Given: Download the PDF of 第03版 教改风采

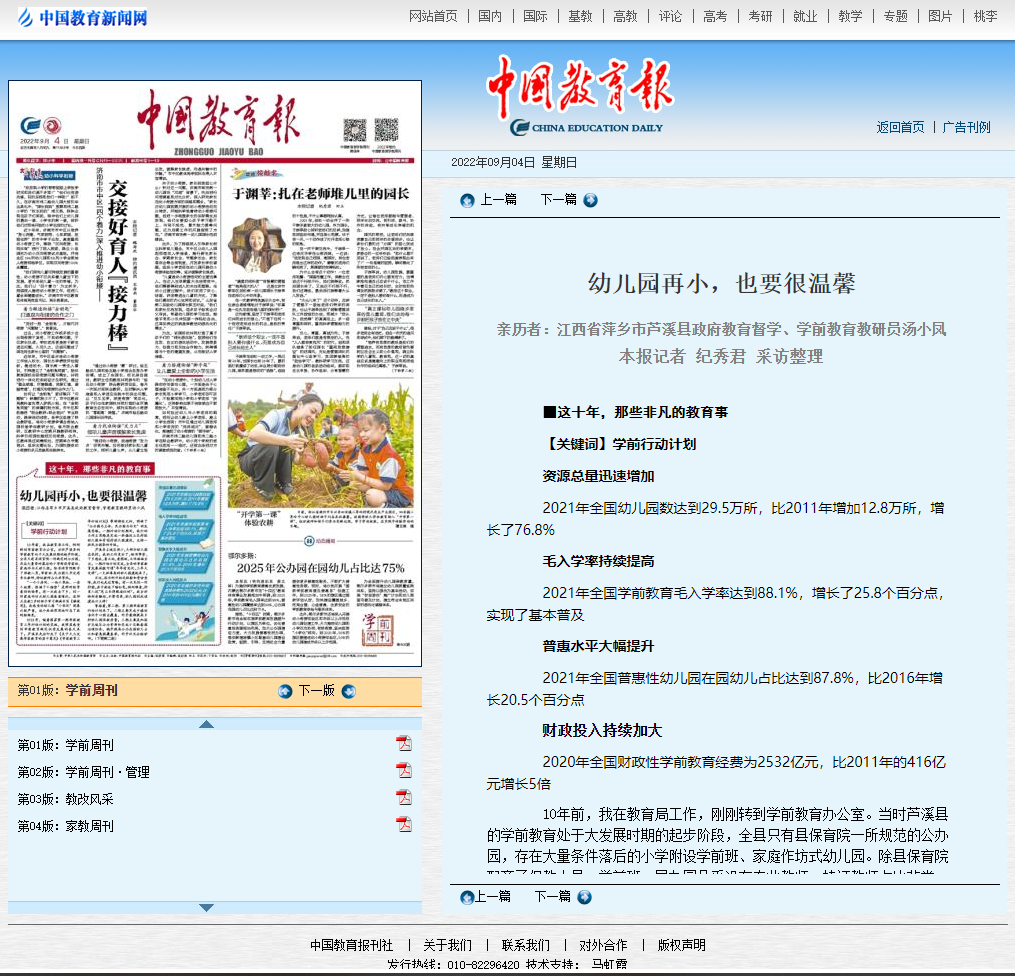Looking at the screenshot, I should point(404,797).
